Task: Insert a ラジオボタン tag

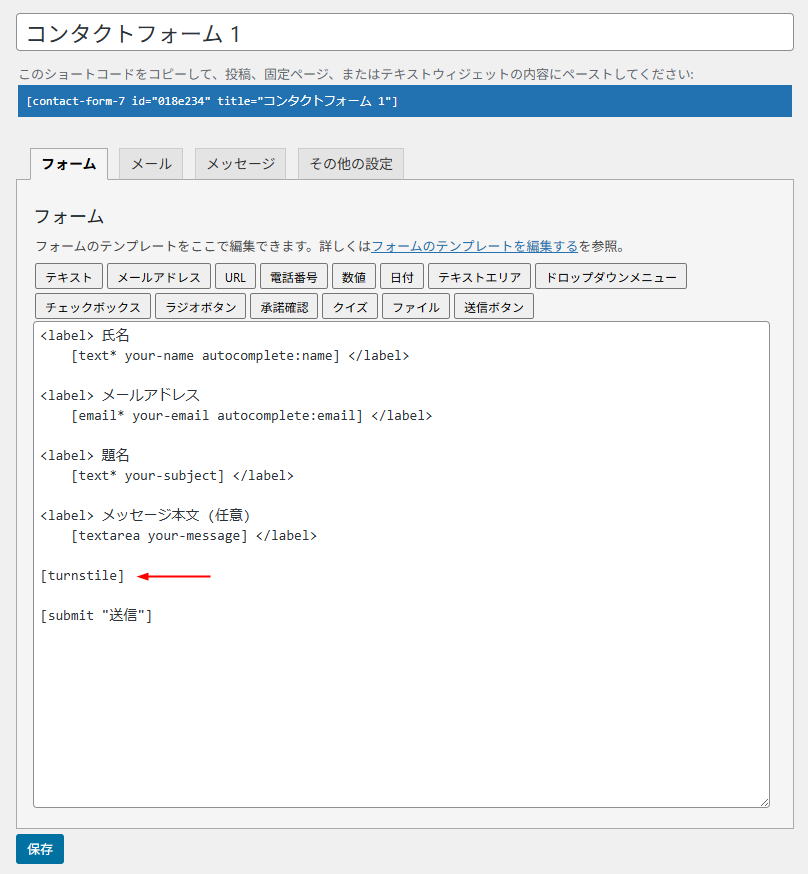Action: [x=201, y=307]
